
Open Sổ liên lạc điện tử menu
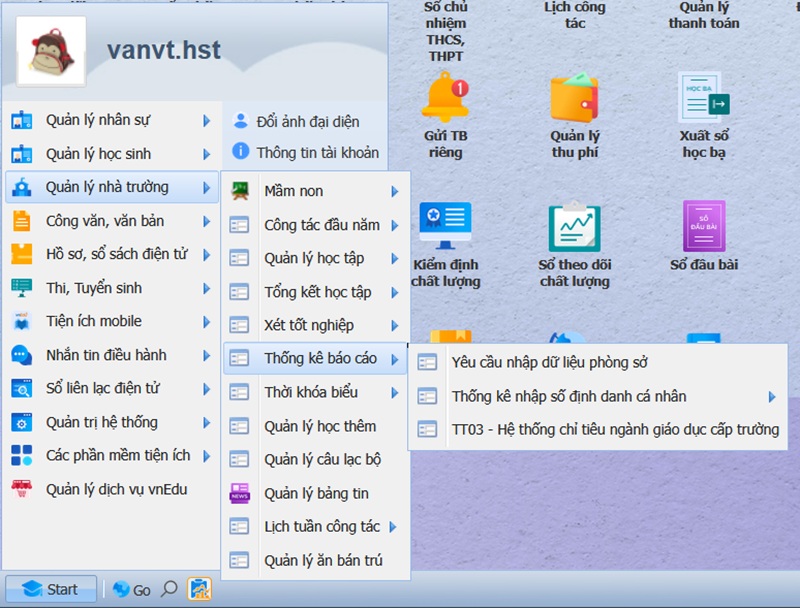111,388
